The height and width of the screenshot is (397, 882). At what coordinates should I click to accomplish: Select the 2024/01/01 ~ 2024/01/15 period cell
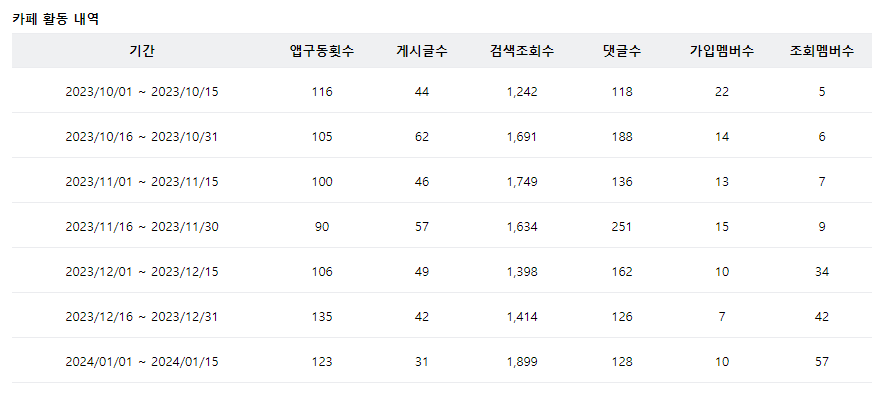142,362
